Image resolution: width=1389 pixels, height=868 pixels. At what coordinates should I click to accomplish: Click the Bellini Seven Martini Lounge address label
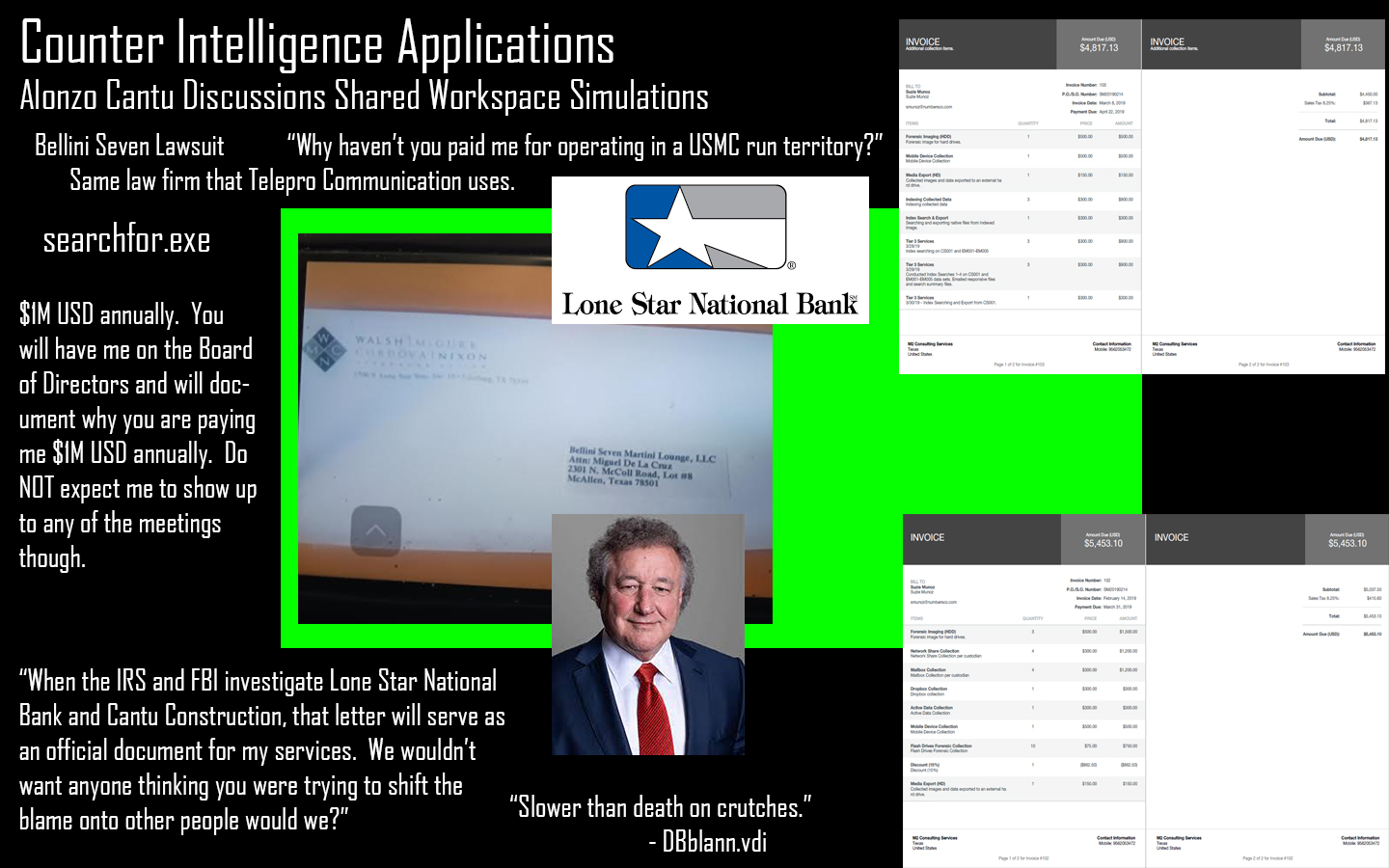(641, 466)
